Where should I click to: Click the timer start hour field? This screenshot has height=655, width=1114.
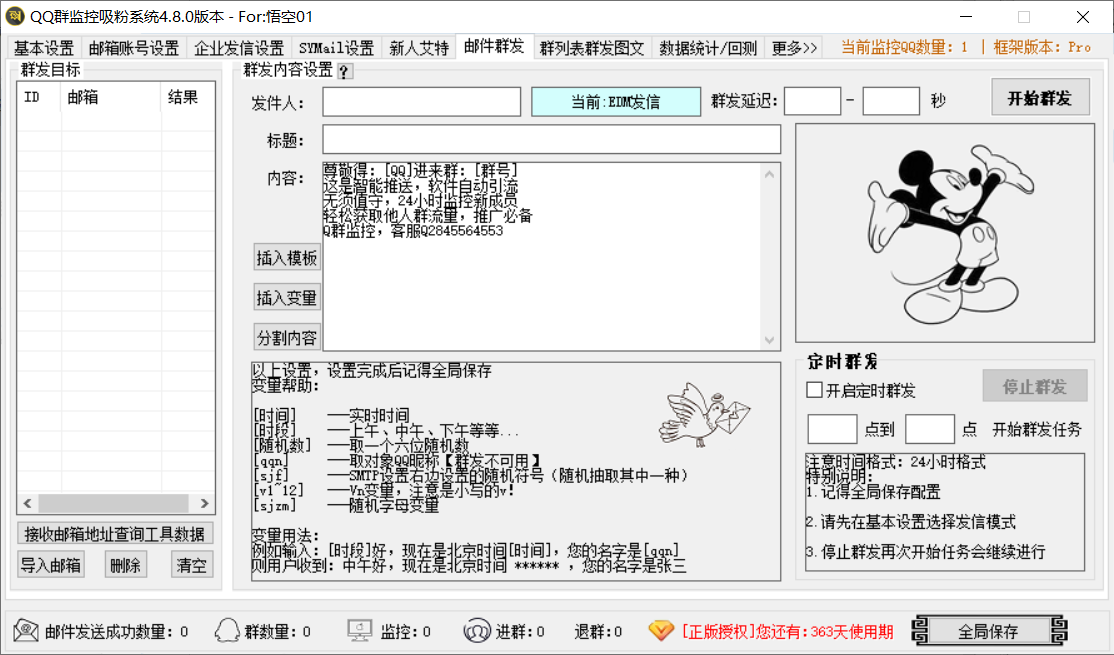tap(832, 429)
